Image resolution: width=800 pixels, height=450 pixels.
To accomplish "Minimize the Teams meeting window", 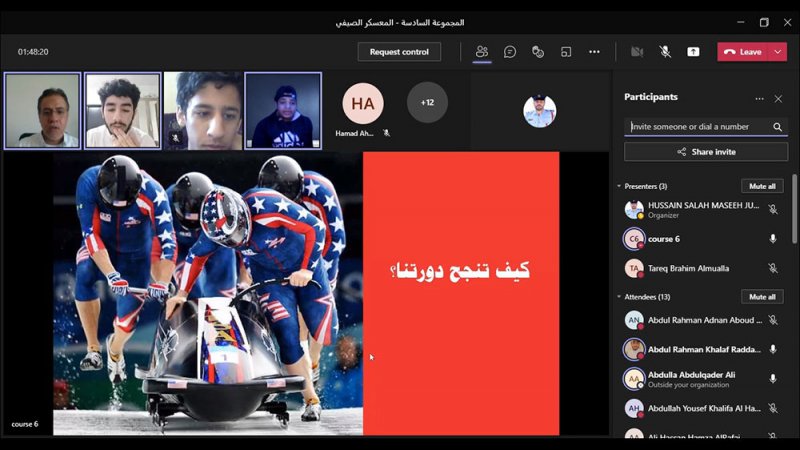I will coord(741,22).
